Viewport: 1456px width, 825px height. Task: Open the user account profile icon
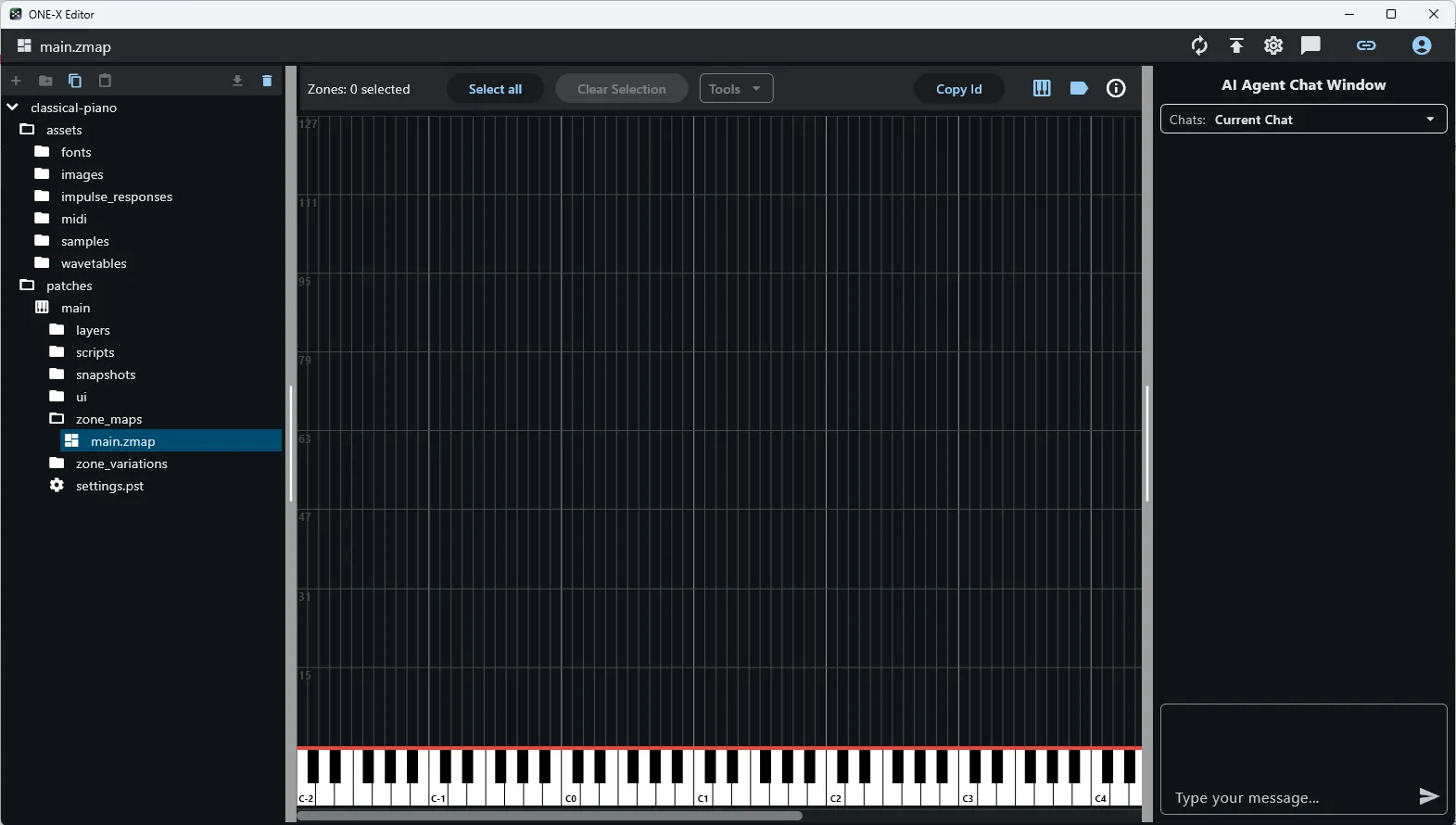click(x=1422, y=45)
